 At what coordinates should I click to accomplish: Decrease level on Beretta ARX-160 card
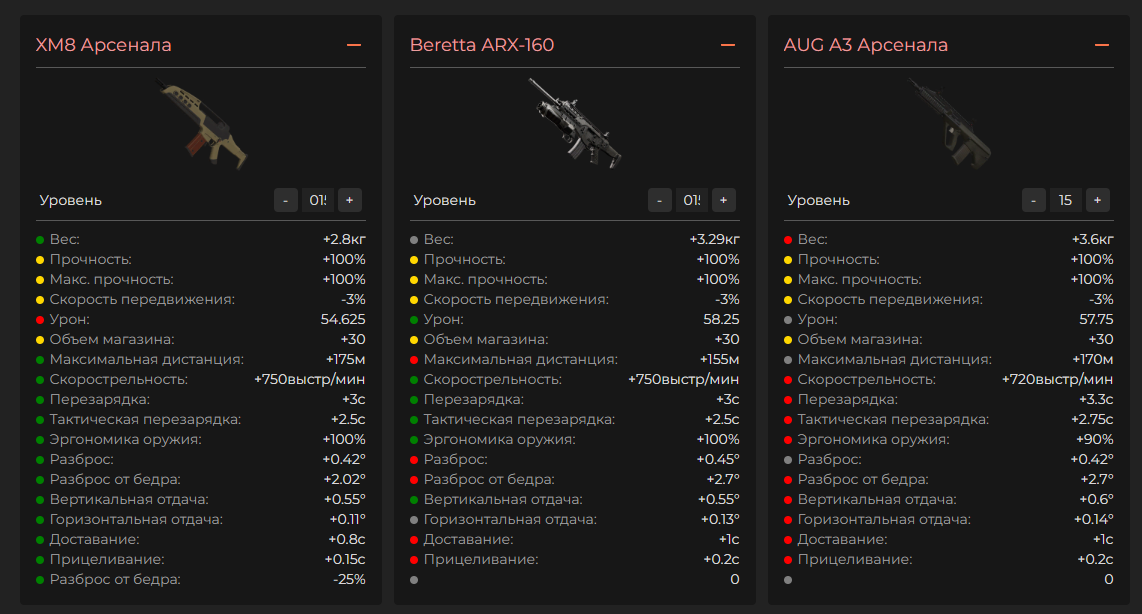point(660,200)
